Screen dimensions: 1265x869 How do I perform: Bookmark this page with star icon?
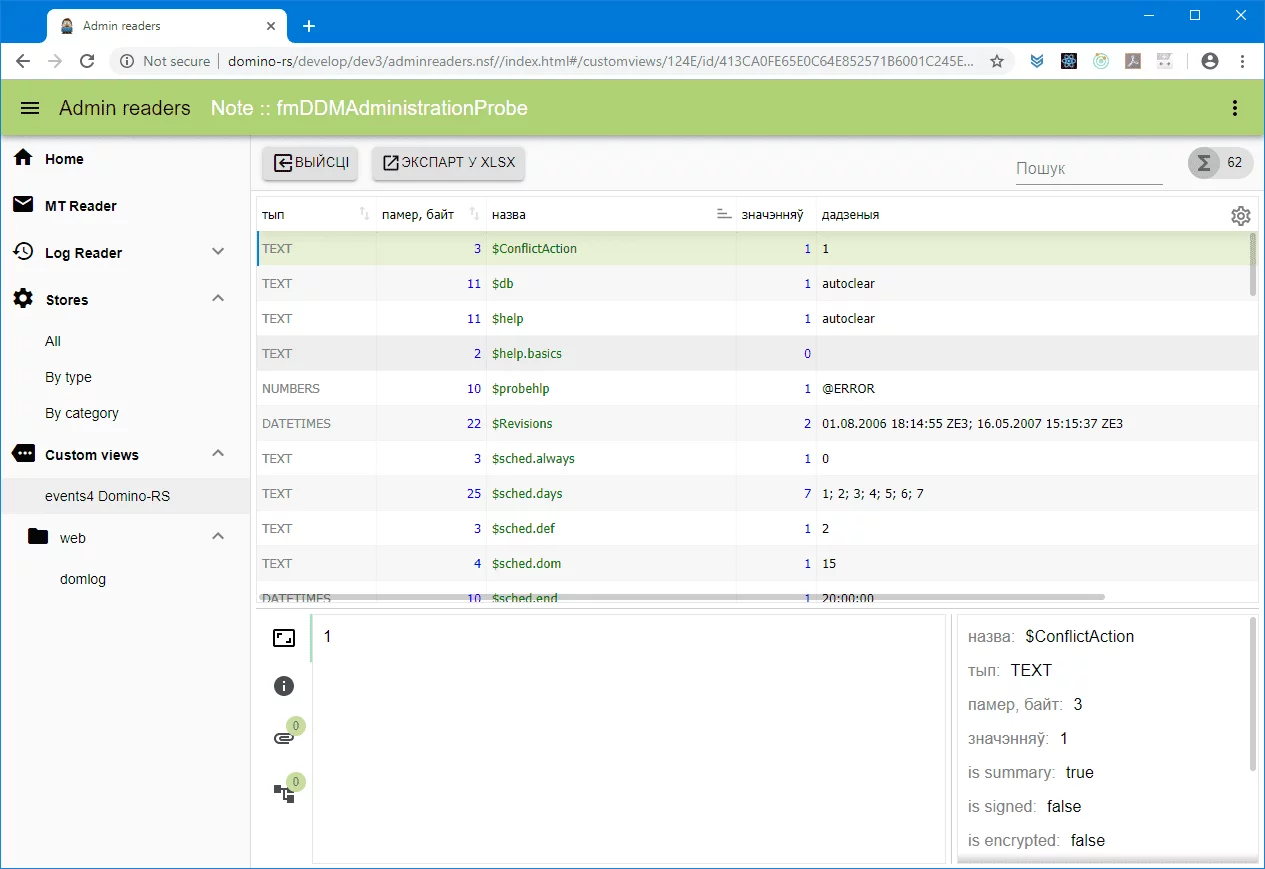coord(997,61)
